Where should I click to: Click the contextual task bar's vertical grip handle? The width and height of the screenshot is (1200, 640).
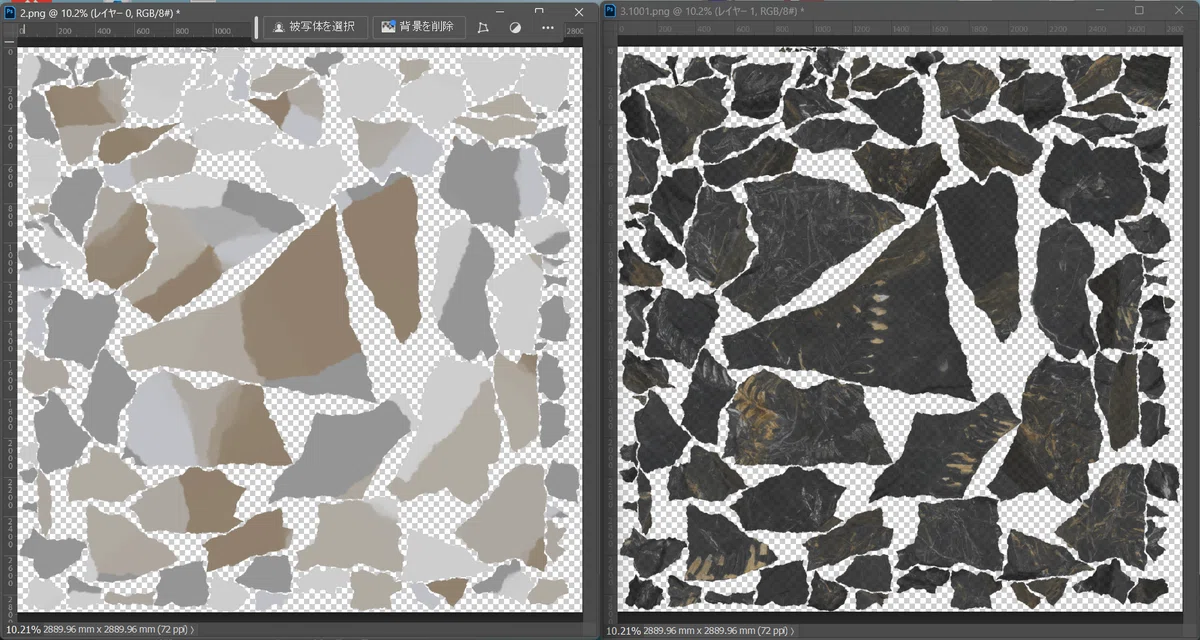click(x=256, y=28)
